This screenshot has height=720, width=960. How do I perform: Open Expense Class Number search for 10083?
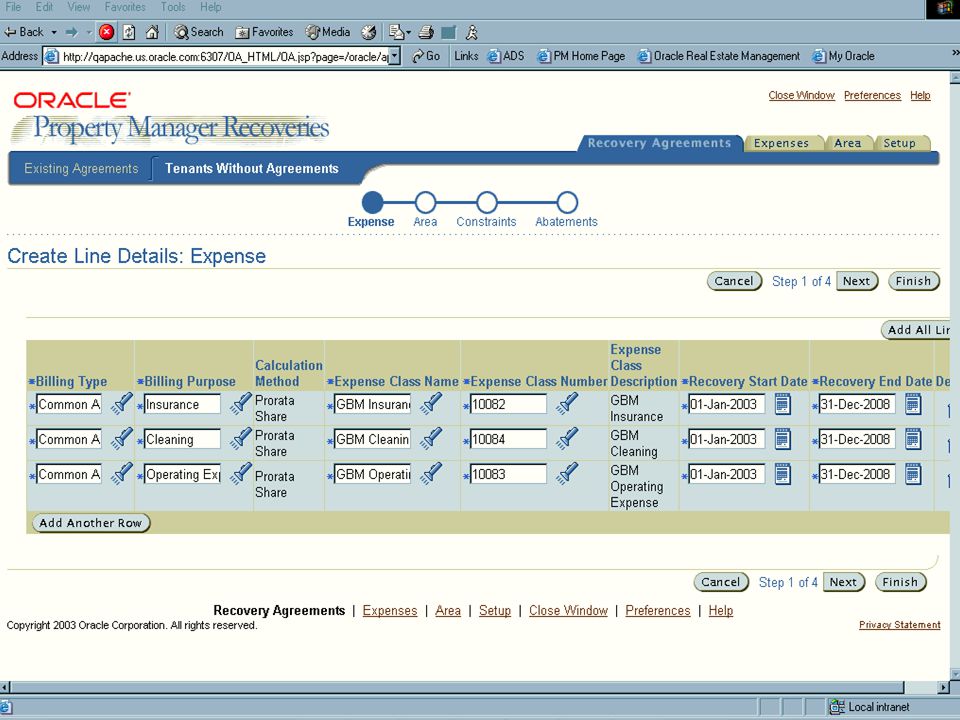point(567,473)
